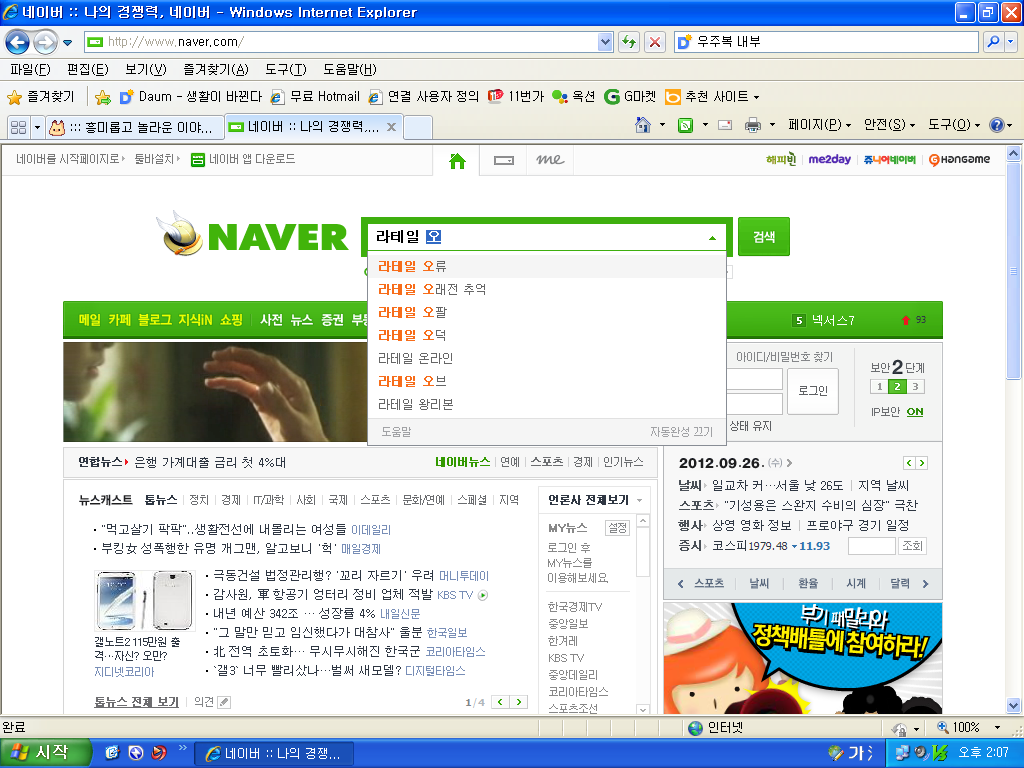Click the Read Mail envelope icon
The width and height of the screenshot is (1024, 768).
725,125
